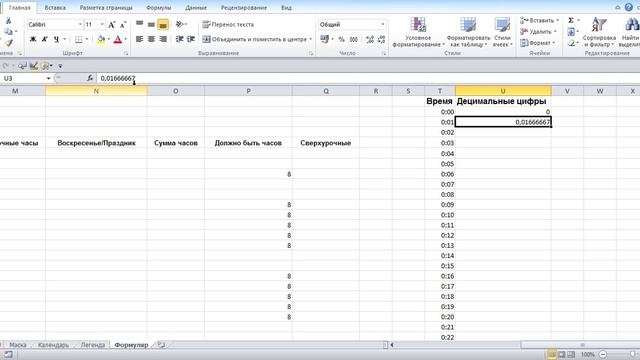The width and height of the screenshot is (640, 360).
Task: Click the Find binoculars icon
Action: (x=631, y=25)
